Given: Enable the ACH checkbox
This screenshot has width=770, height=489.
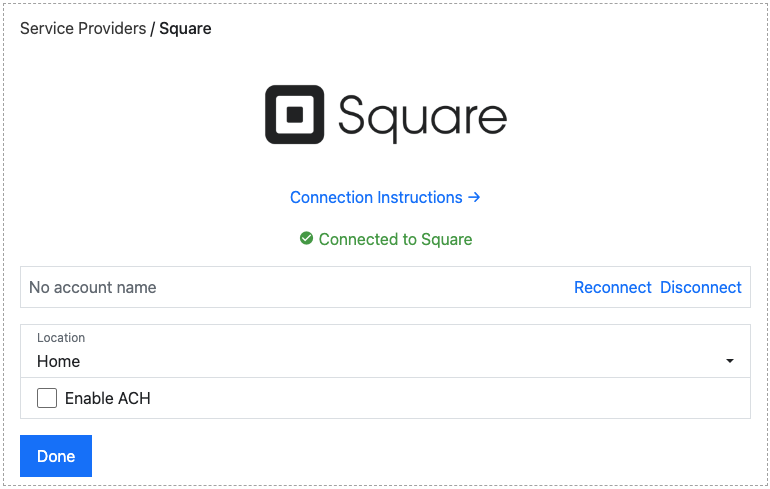Looking at the screenshot, I should (47, 398).
